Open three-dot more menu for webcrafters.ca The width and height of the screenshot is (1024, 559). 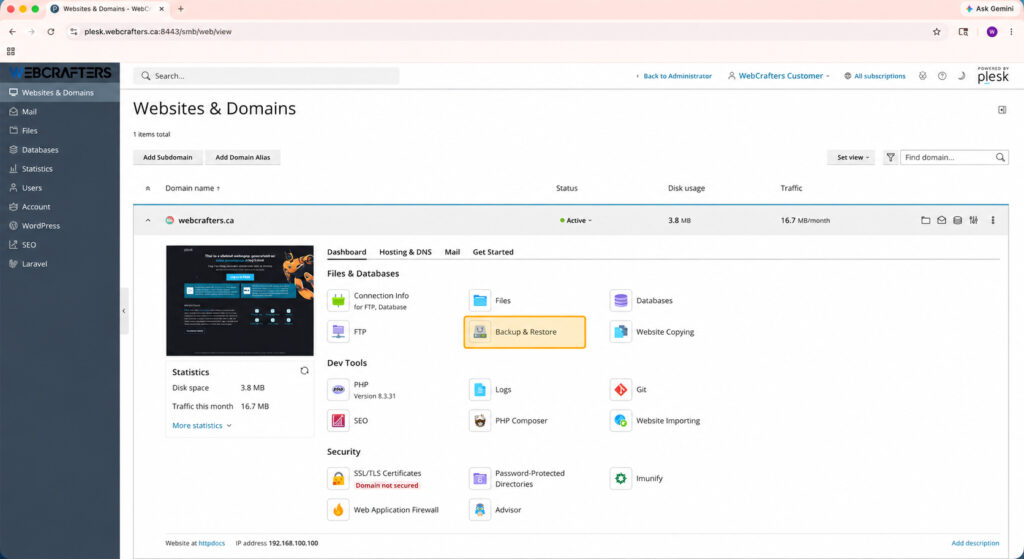(x=993, y=221)
